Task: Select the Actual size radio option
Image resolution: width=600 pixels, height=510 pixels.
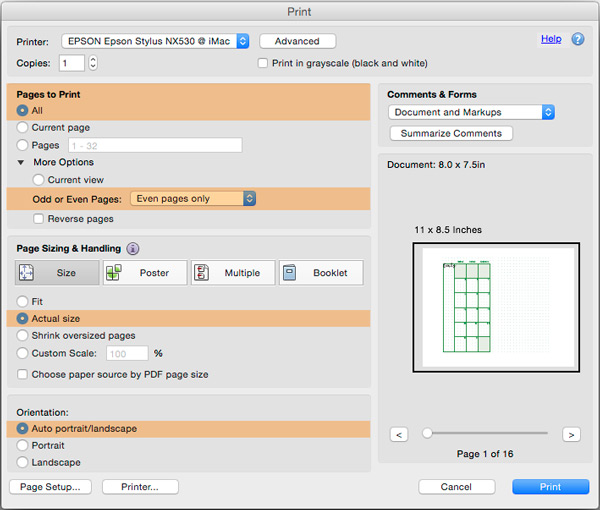Action: tap(22, 318)
